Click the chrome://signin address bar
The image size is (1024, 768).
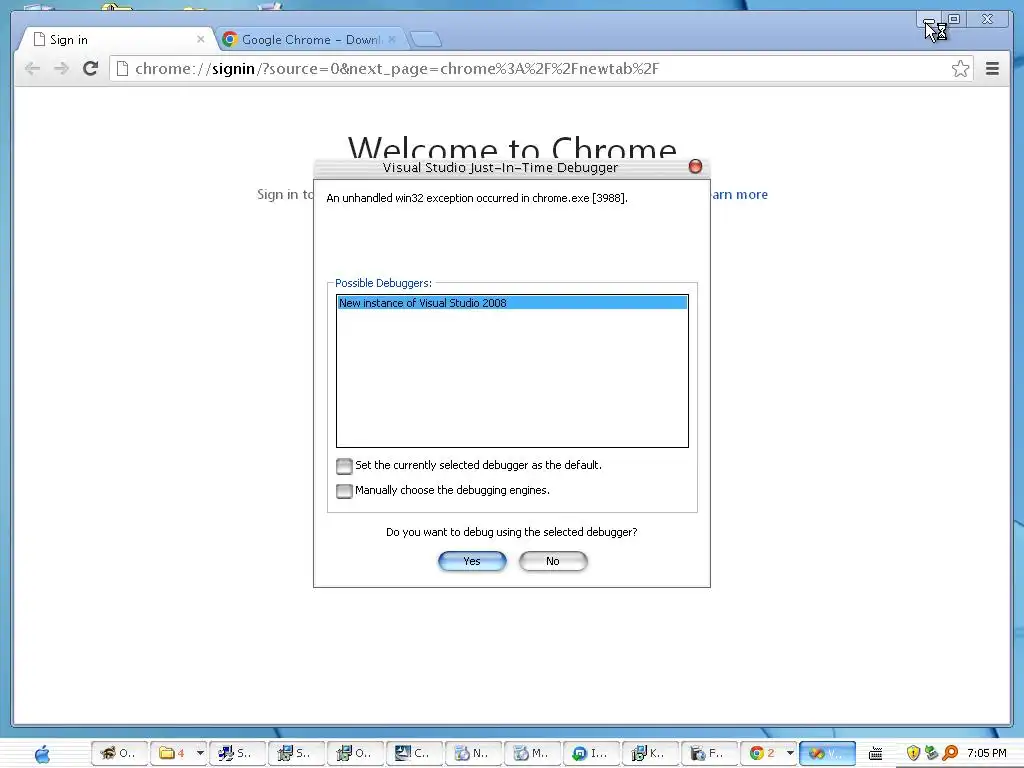point(541,69)
